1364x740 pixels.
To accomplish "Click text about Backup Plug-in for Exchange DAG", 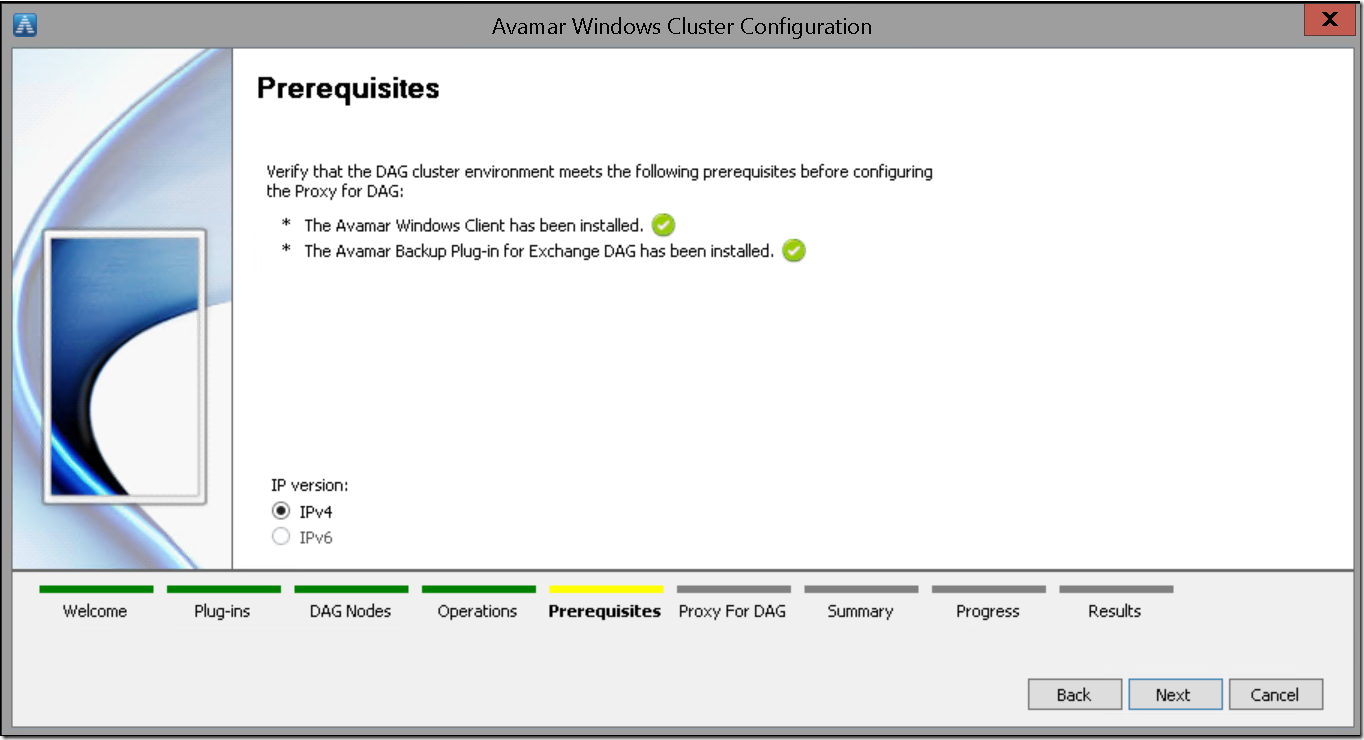I will (539, 252).
